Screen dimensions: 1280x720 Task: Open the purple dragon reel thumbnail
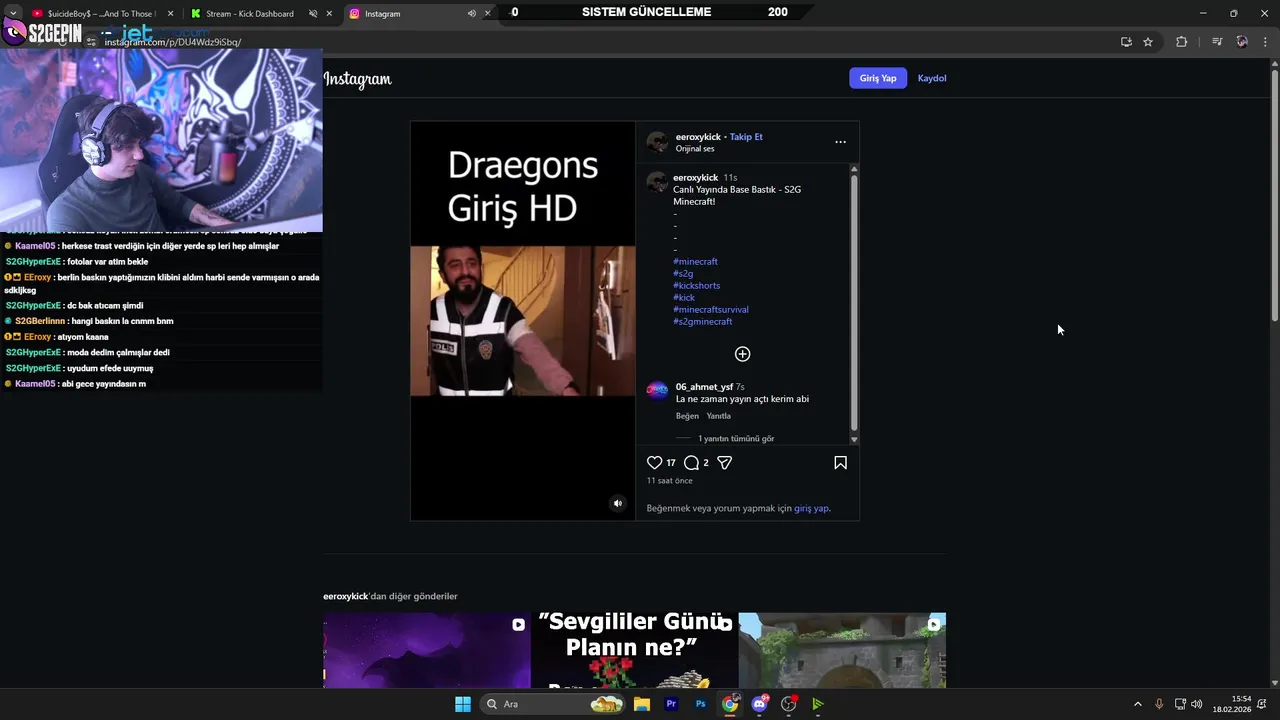pyautogui.click(x=427, y=650)
